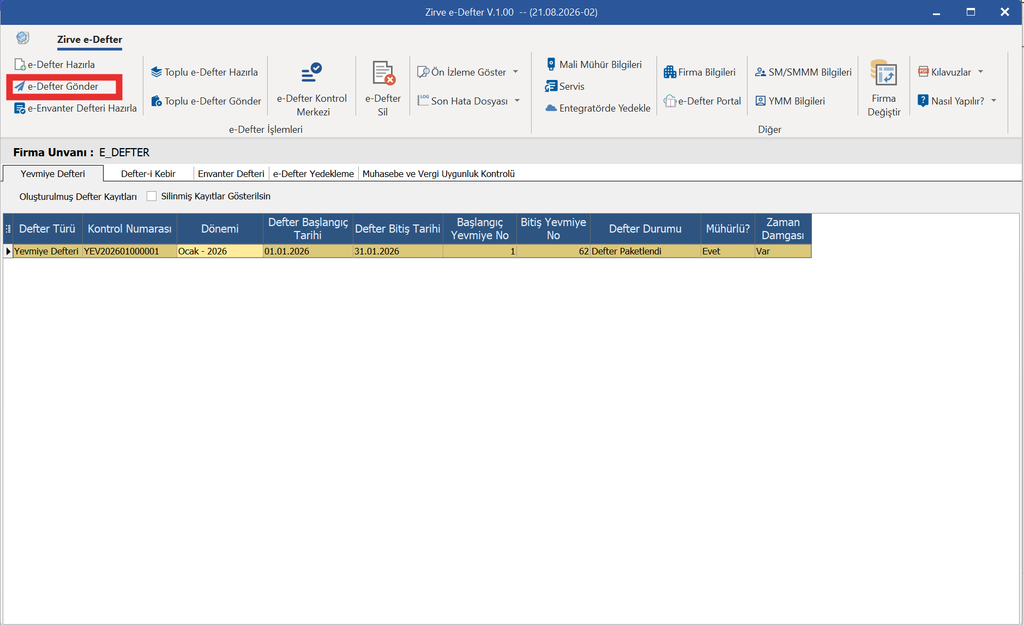
Task: Click the Evet cell under Mühürlü?
Action: click(x=728, y=251)
